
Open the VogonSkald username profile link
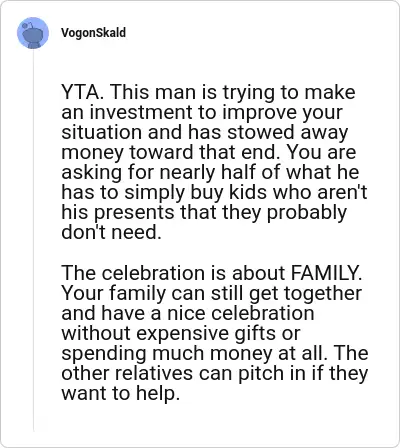coord(93,33)
